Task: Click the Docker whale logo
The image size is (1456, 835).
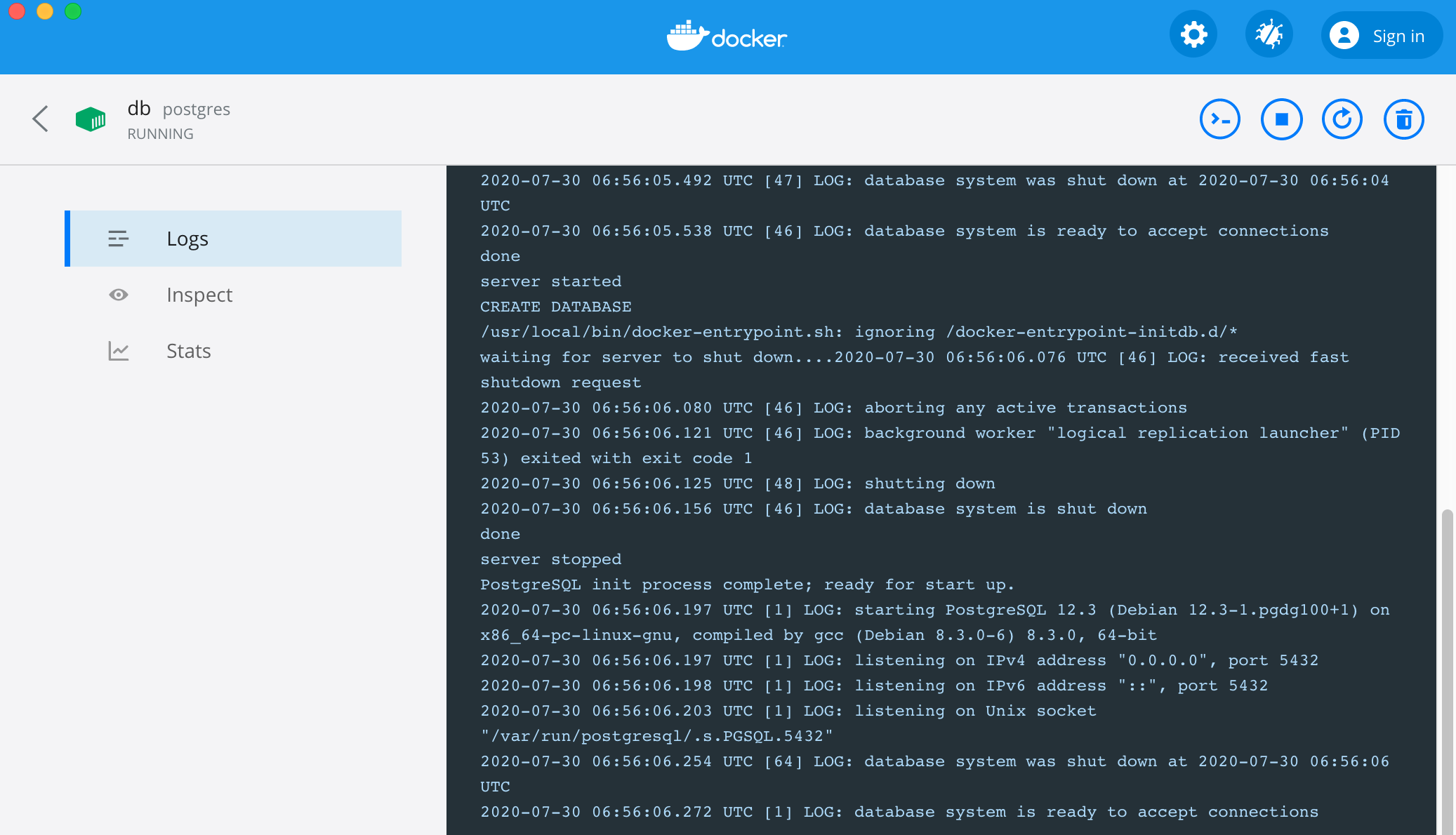Action: pos(727,36)
